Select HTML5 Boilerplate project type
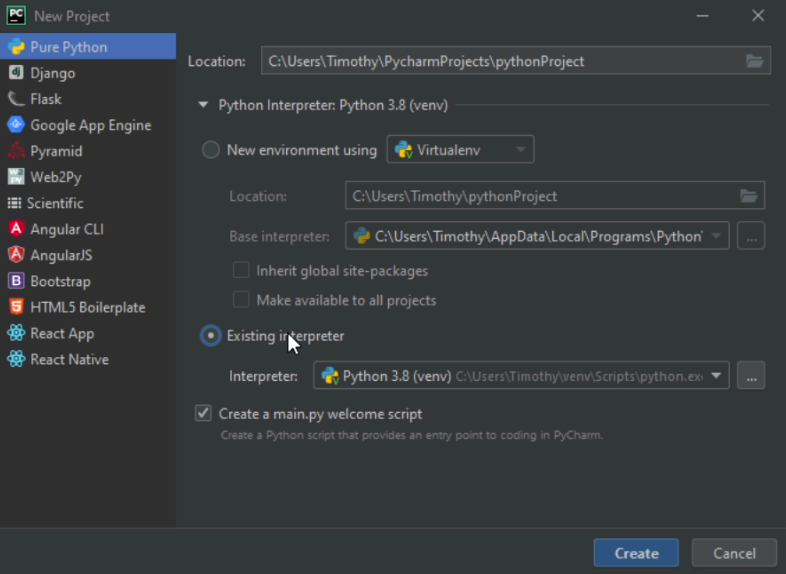This screenshot has width=786, height=574. [x=88, y=307]
